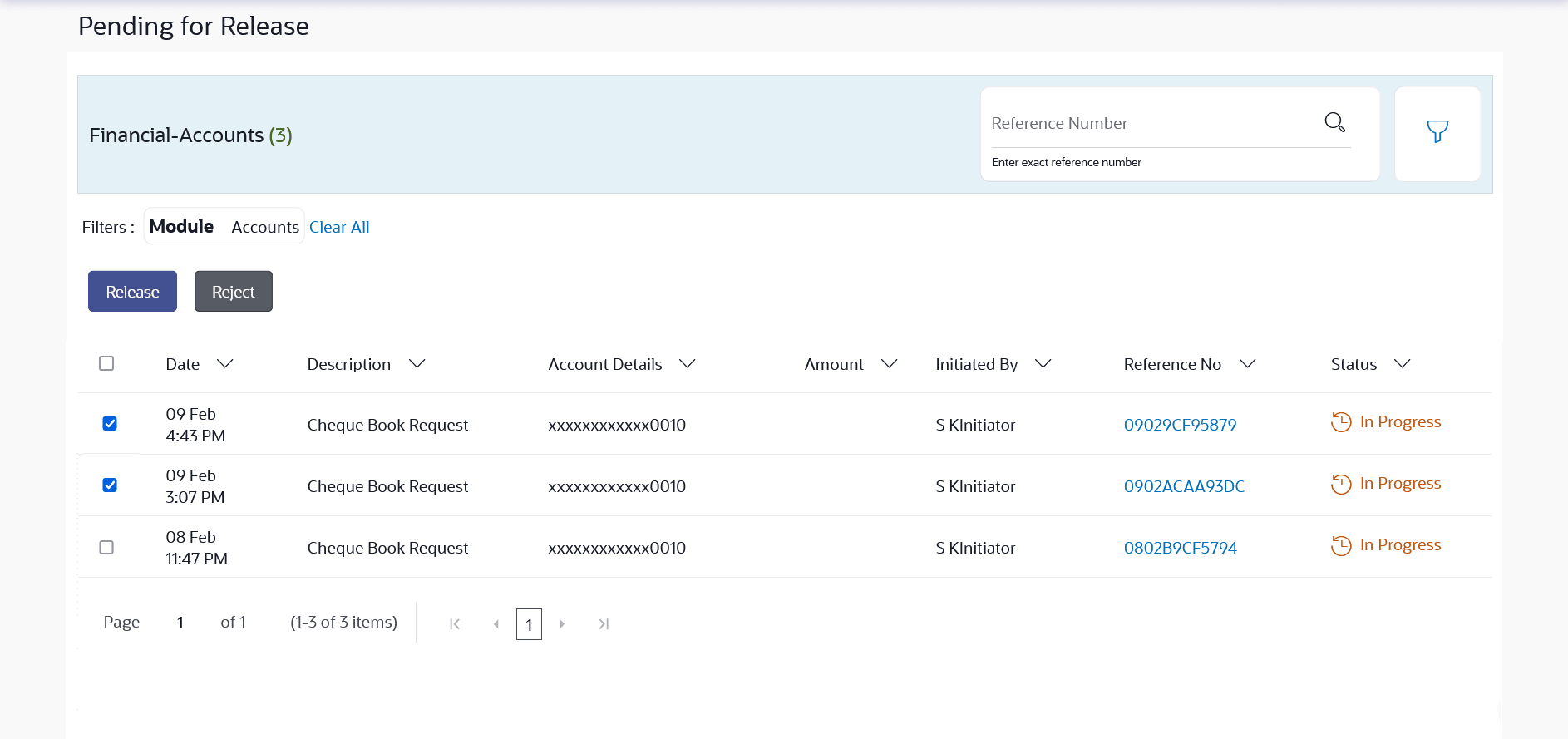Expand the Amount column chevron

[889, 364]
